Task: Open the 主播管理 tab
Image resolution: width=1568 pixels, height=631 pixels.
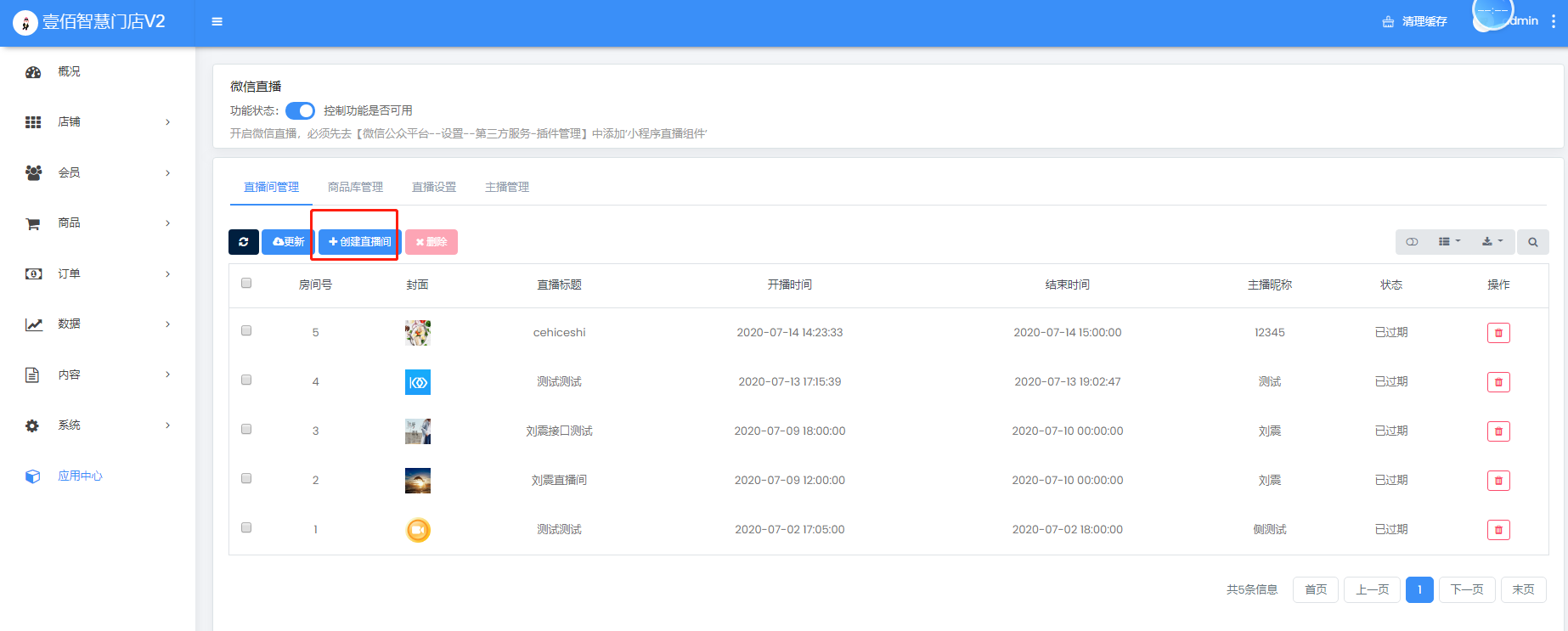Action: (x=506, y=187)
